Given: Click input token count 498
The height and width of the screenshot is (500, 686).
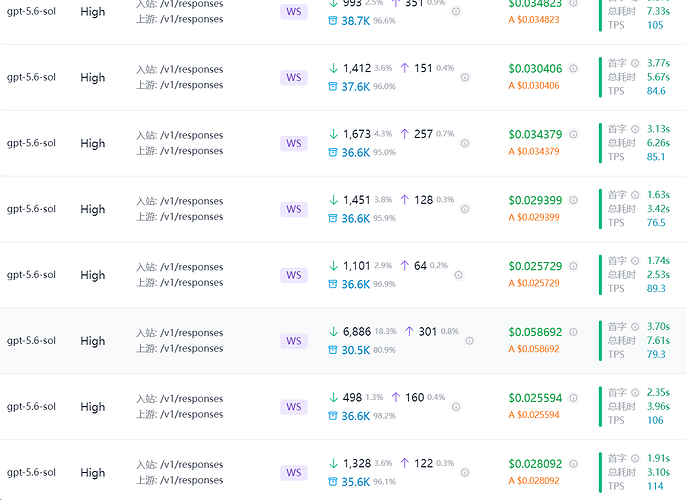Looking at the screenshot, I should tap(352, 397).
